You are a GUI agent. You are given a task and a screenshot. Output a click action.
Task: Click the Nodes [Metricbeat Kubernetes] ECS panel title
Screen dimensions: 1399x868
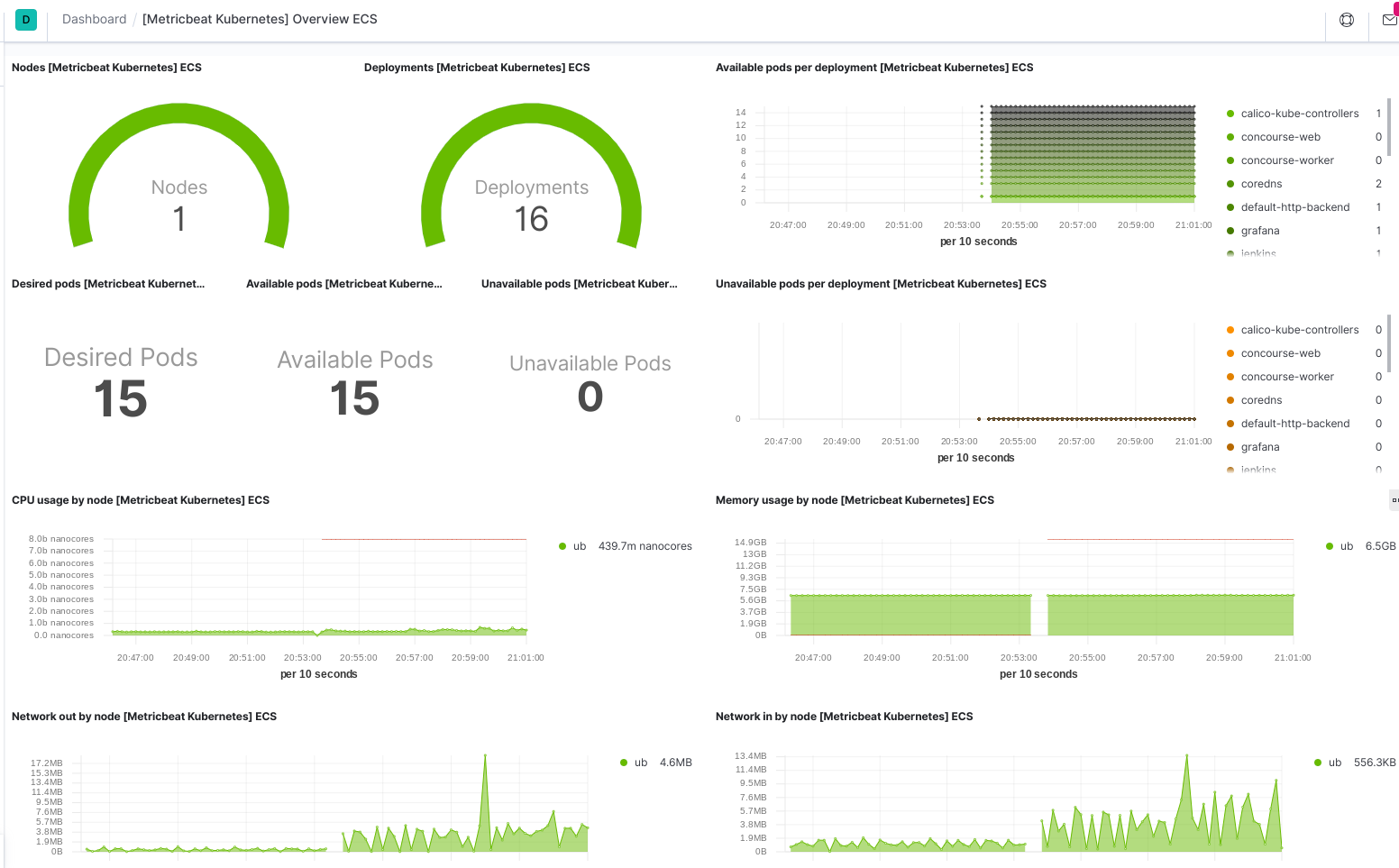coord(106,68)
